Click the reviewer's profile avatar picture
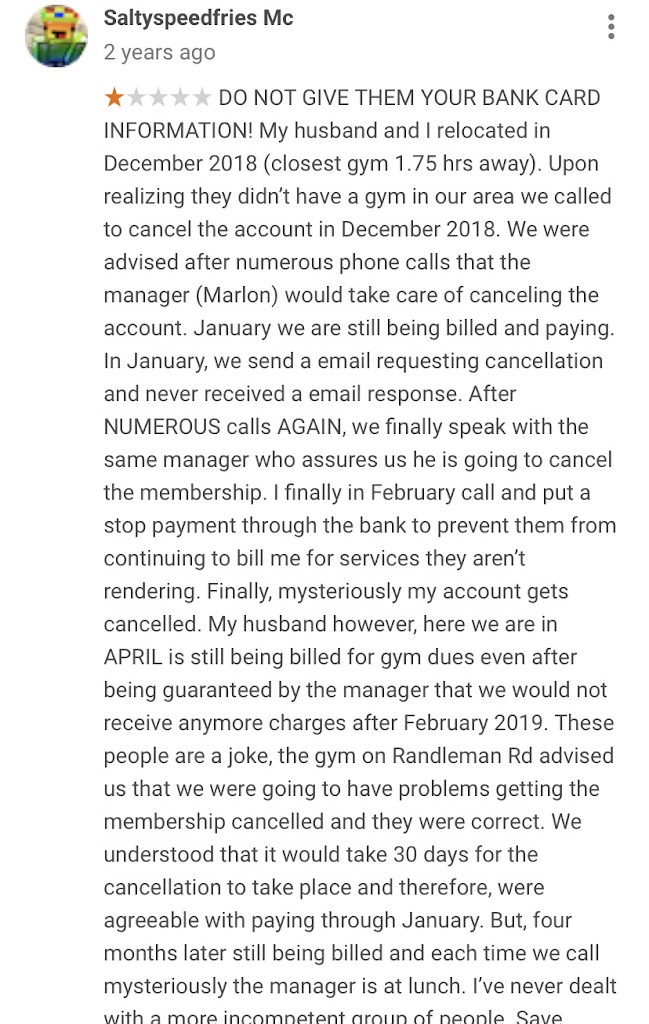The width and height of the screenshot is (649, 1024). 56,35
